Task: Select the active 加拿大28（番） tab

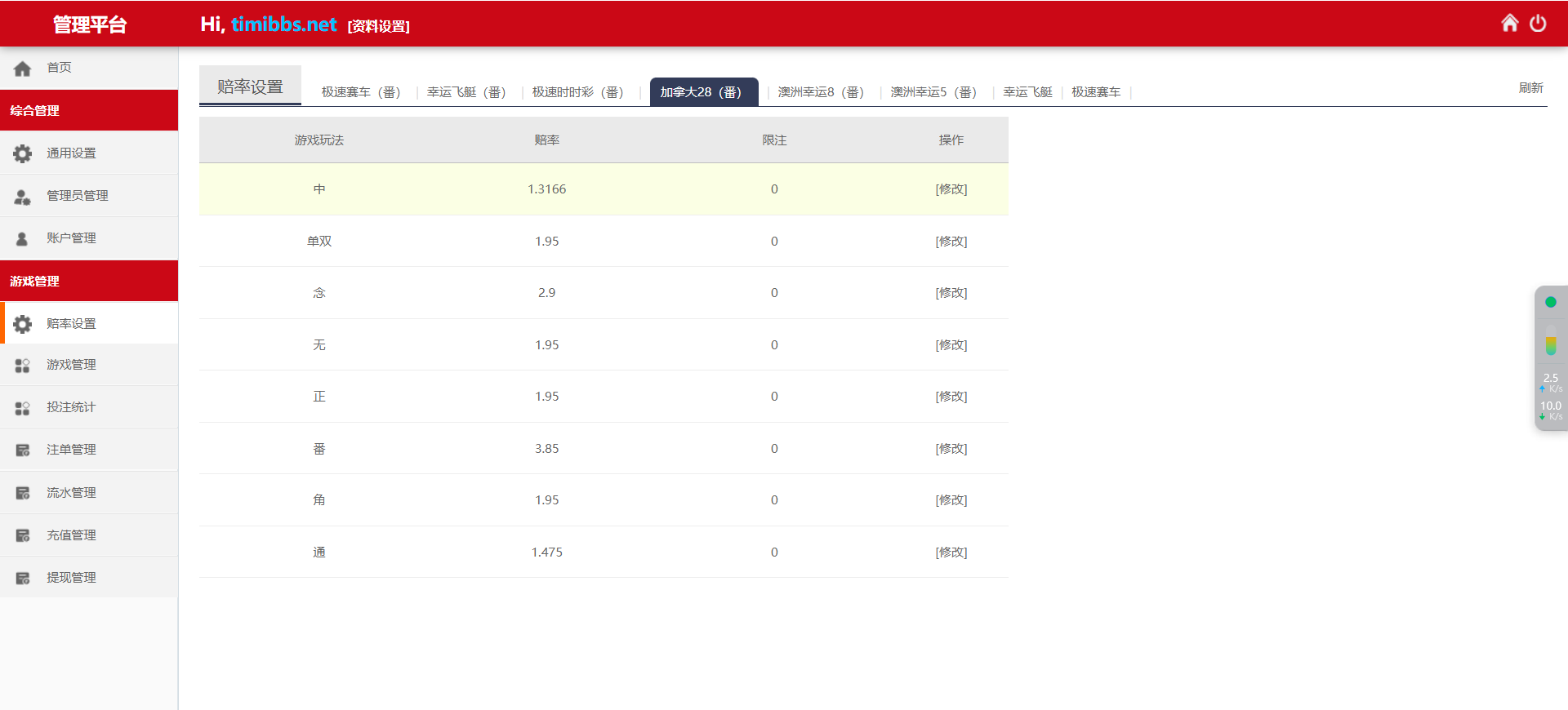Action: click(704, 92)
